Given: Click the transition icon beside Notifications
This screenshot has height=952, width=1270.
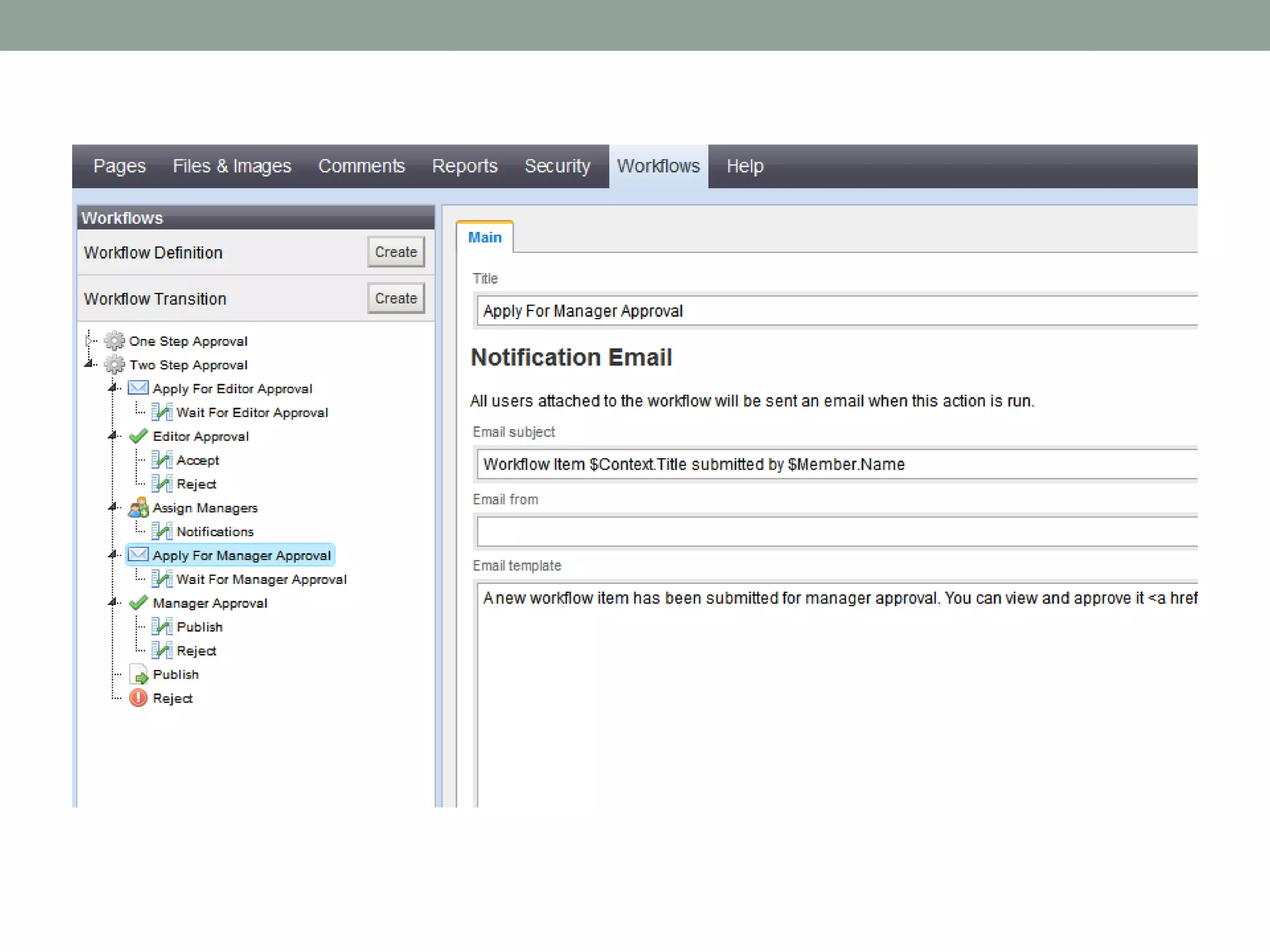Looking at the screenshot, I should tap(161, 531).
